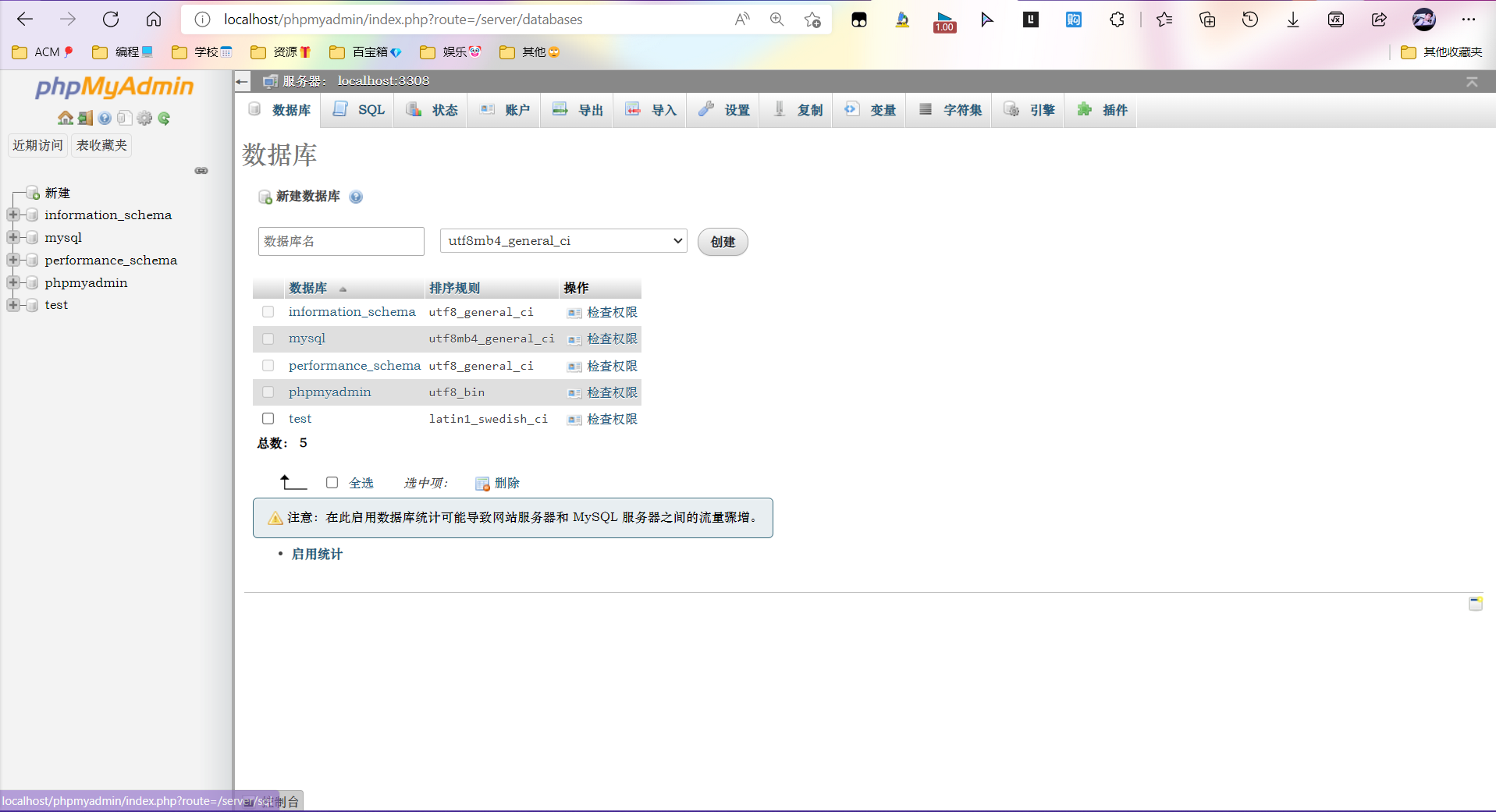Click the hide navigation panel left arrow
The width and height of the screenshot is (1496, 812).
click(242, 81)
